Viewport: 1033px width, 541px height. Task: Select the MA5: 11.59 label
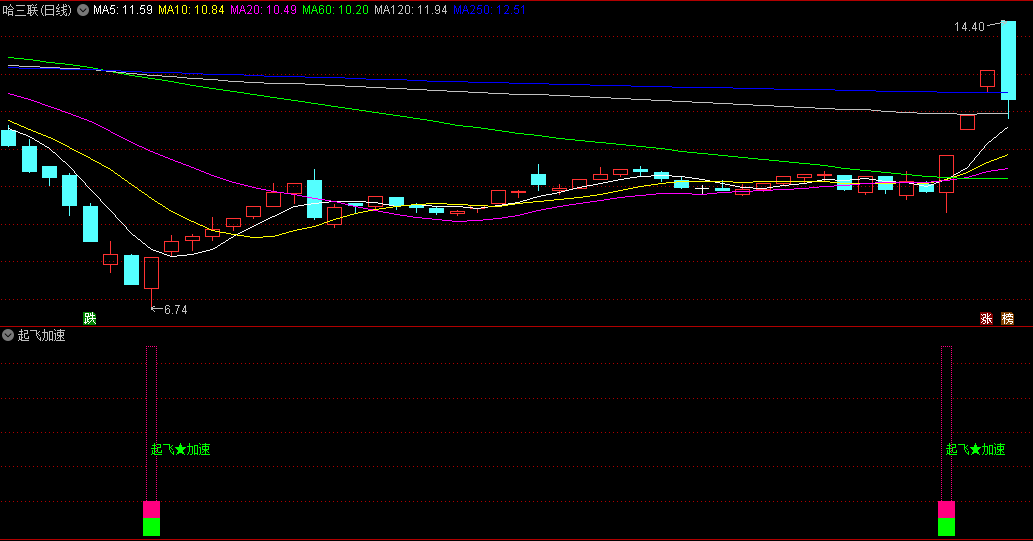tap(123, 10)
